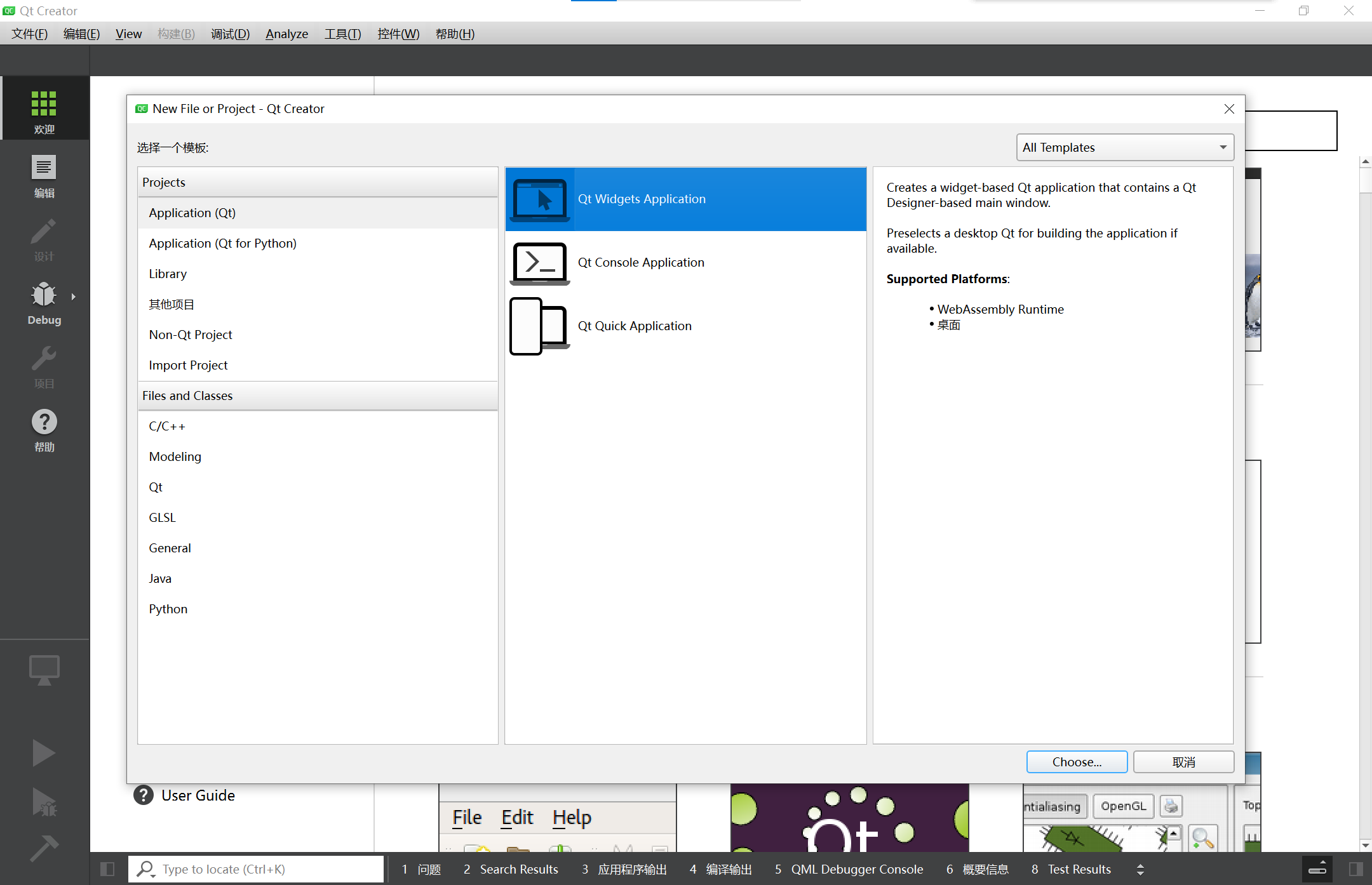Start debugging with the Run-debug icon

44,802
